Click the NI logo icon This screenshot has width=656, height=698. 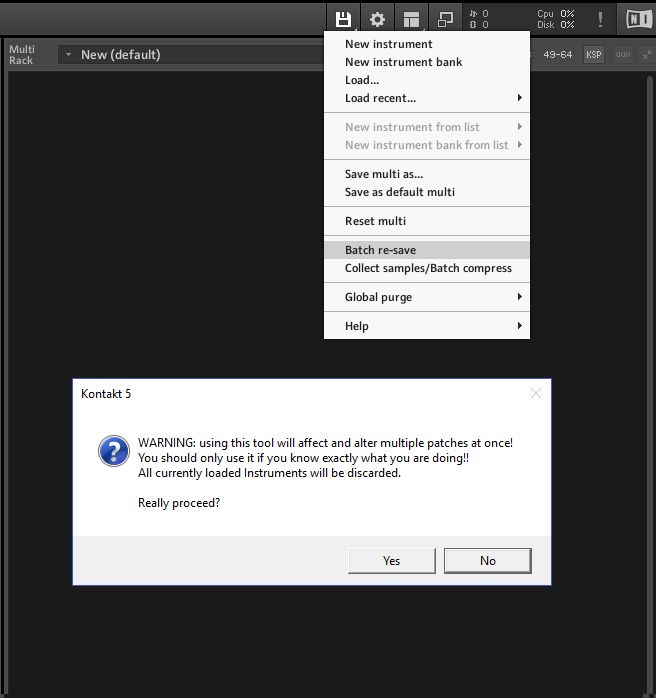(x=639, y=19)
